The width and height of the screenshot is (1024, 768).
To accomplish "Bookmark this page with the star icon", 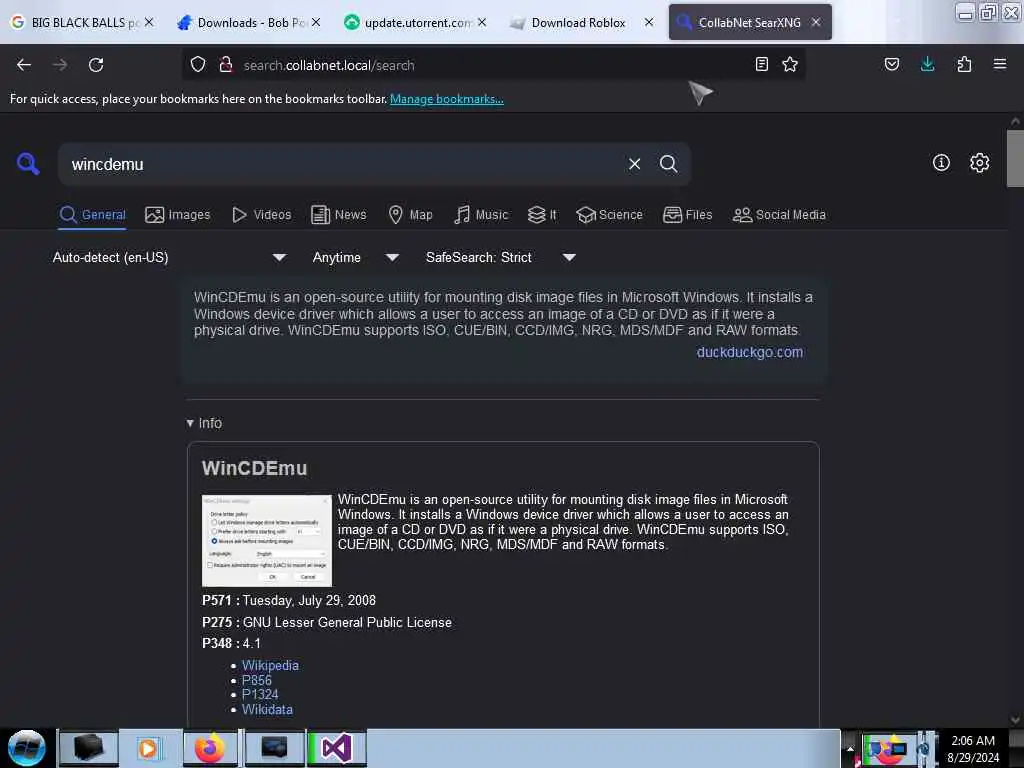I will click(x=790, y=64).
